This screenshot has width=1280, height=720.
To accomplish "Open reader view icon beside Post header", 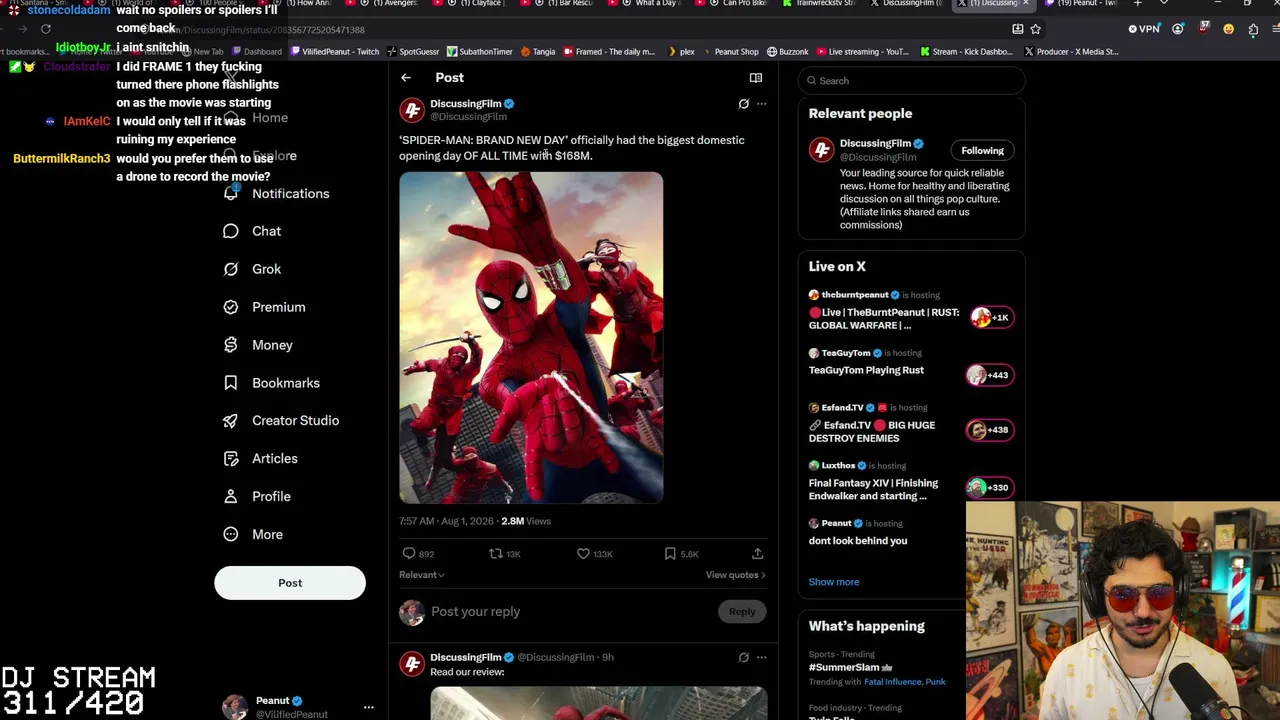I will tap(756, 78).
